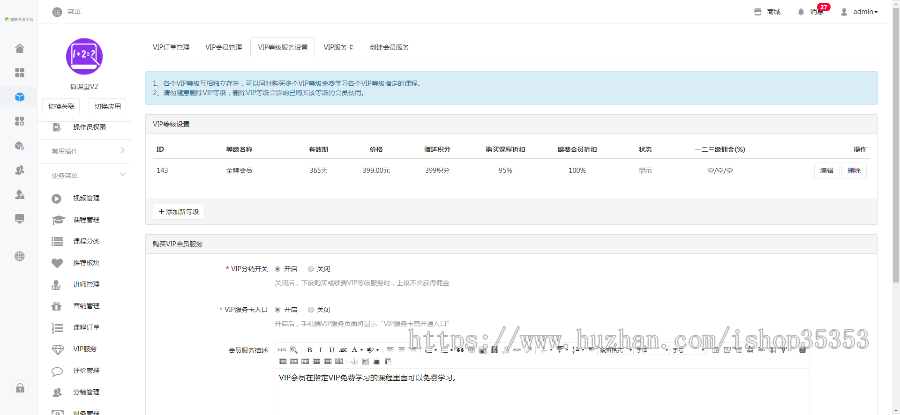Collapse the 业务菜单 section chevron
The width and height of the screenshot is (900, 415).
(122, 174)
